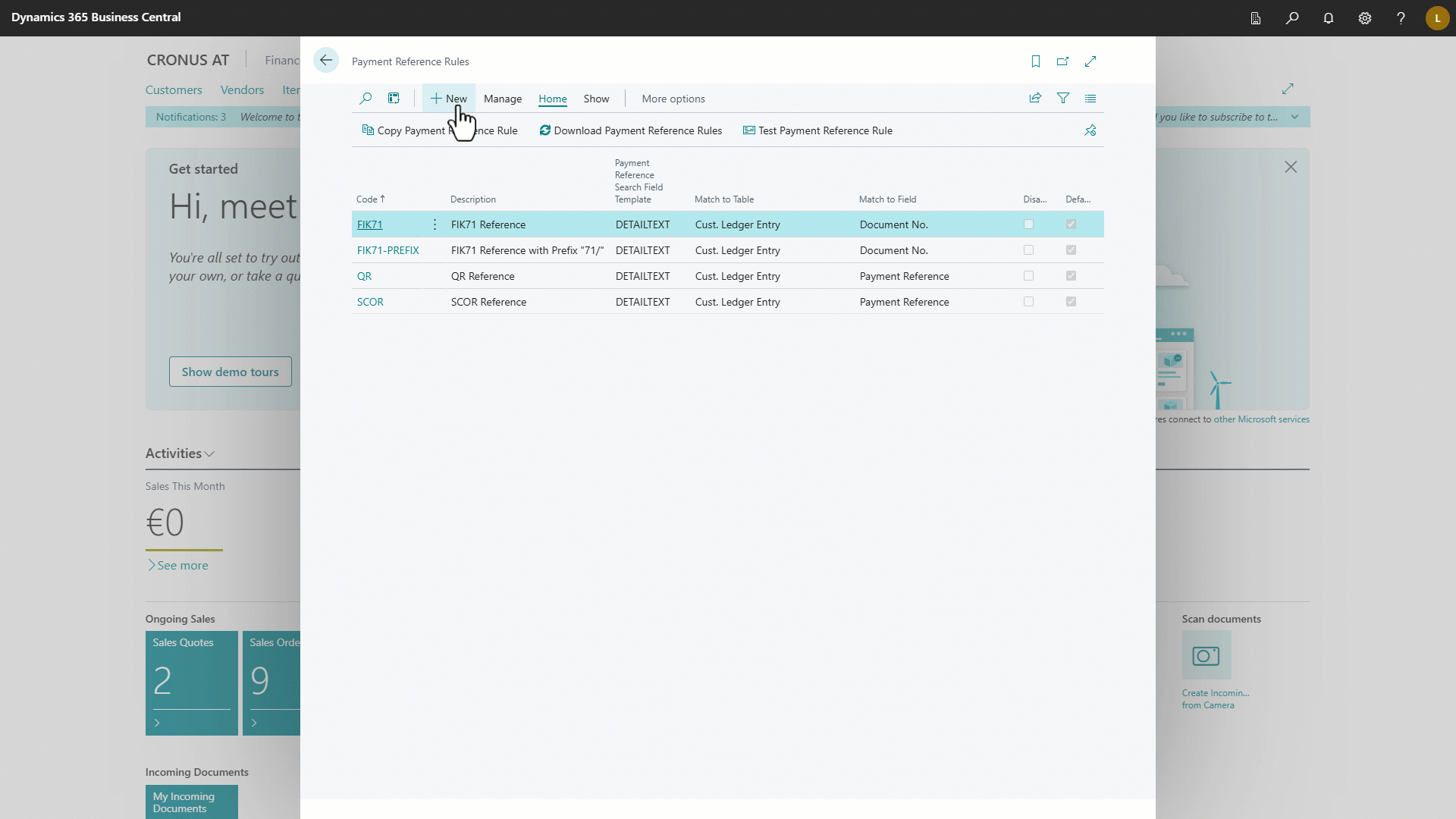Open My Incoming Documents tile
Screen dimensions: 1456x819
click(192, 802)
